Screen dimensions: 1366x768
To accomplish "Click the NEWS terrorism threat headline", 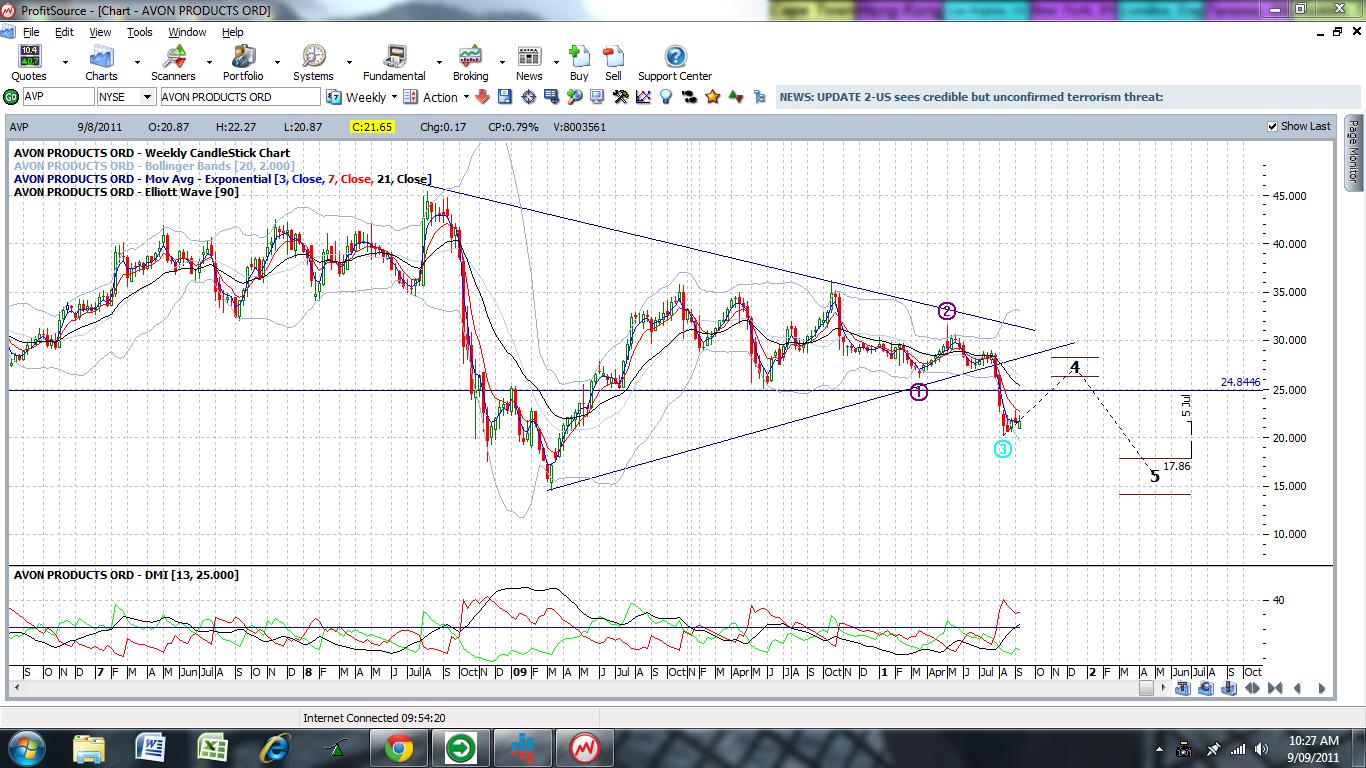I will coord(971,97).
